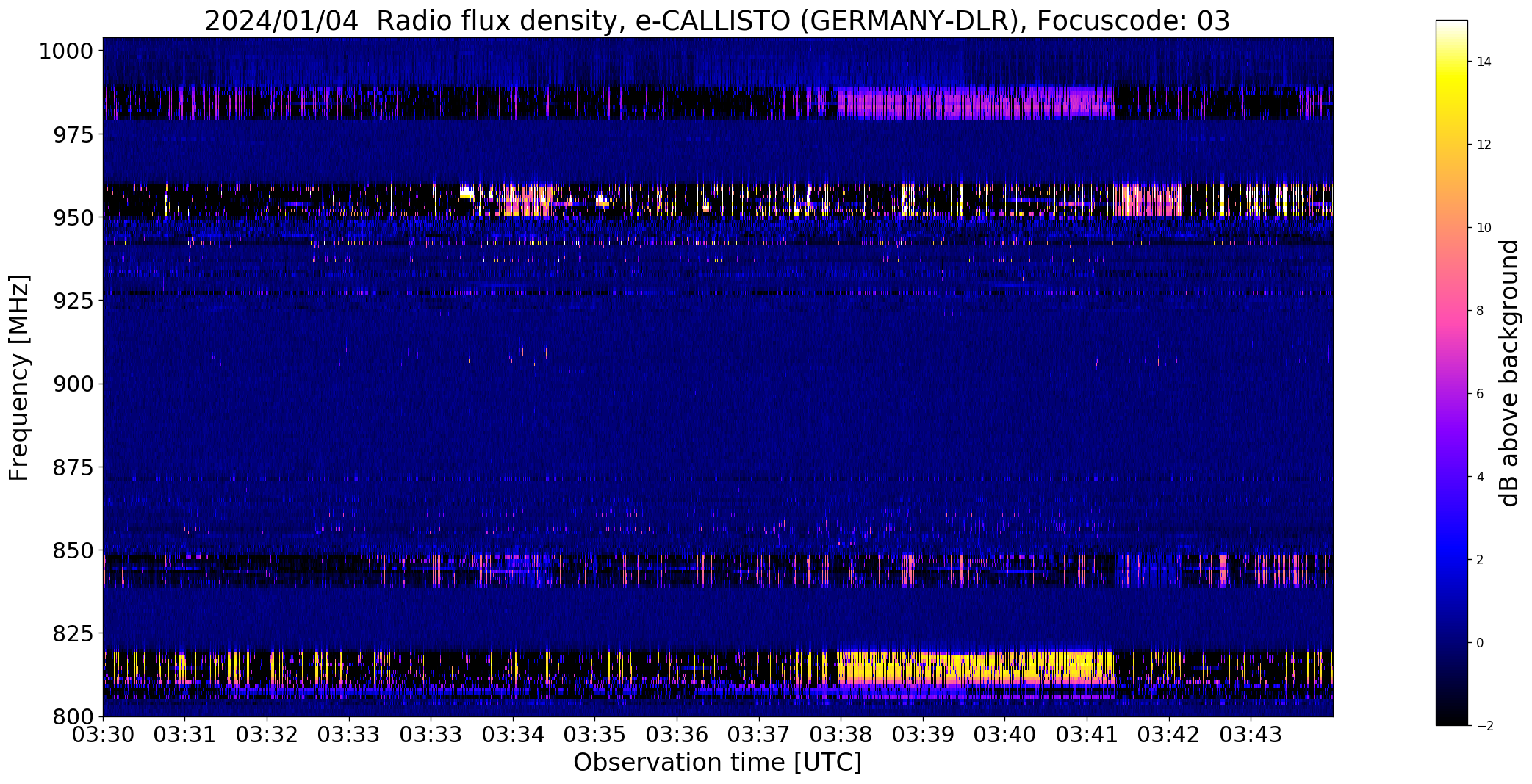1532x784 pixels.
Task: Click the colorbar tick label −2
Action: click(x=1484, y=726)
